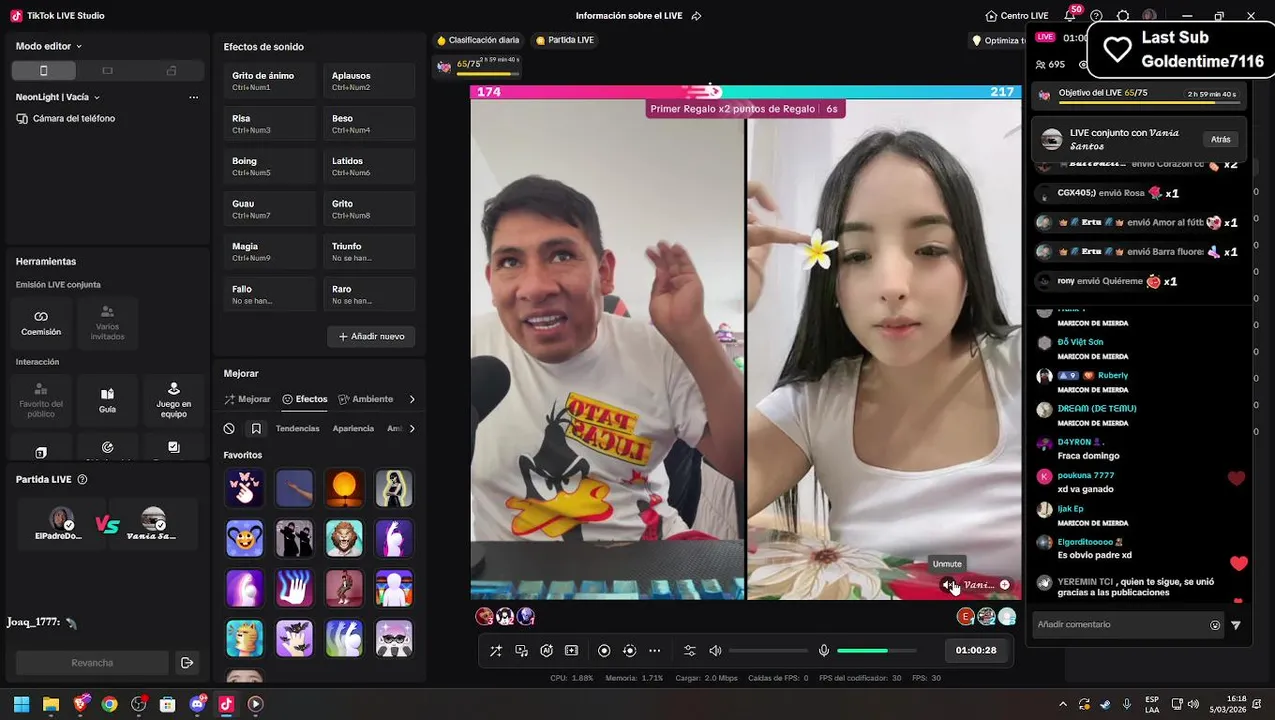Show hidden icons in Windows system tray
1275x720 pixels.
1063,704
